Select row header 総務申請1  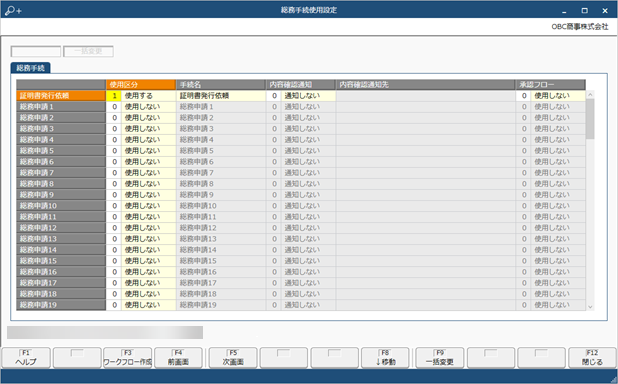61,106
